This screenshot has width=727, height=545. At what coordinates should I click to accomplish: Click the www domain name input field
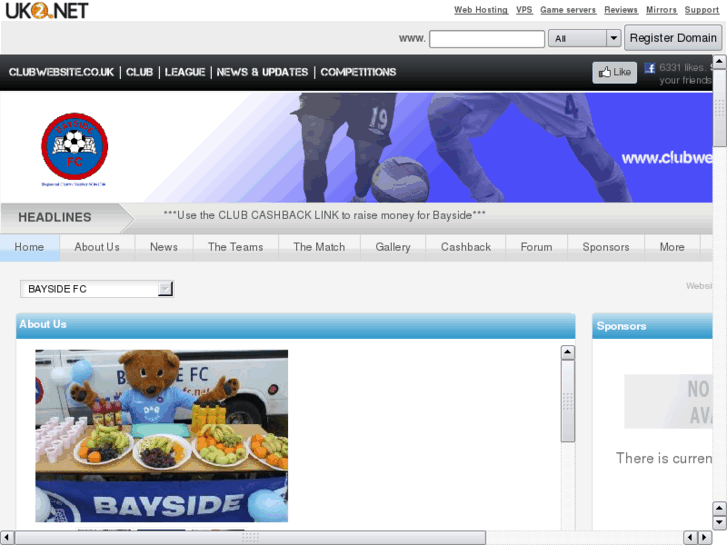pos(487,38)
